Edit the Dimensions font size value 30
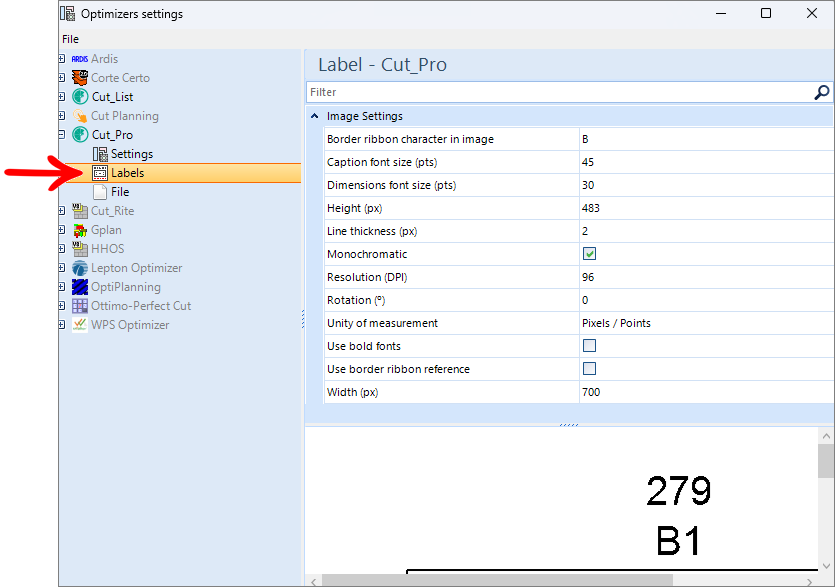This screenshot has height=587, width=835. click(706, 185)
